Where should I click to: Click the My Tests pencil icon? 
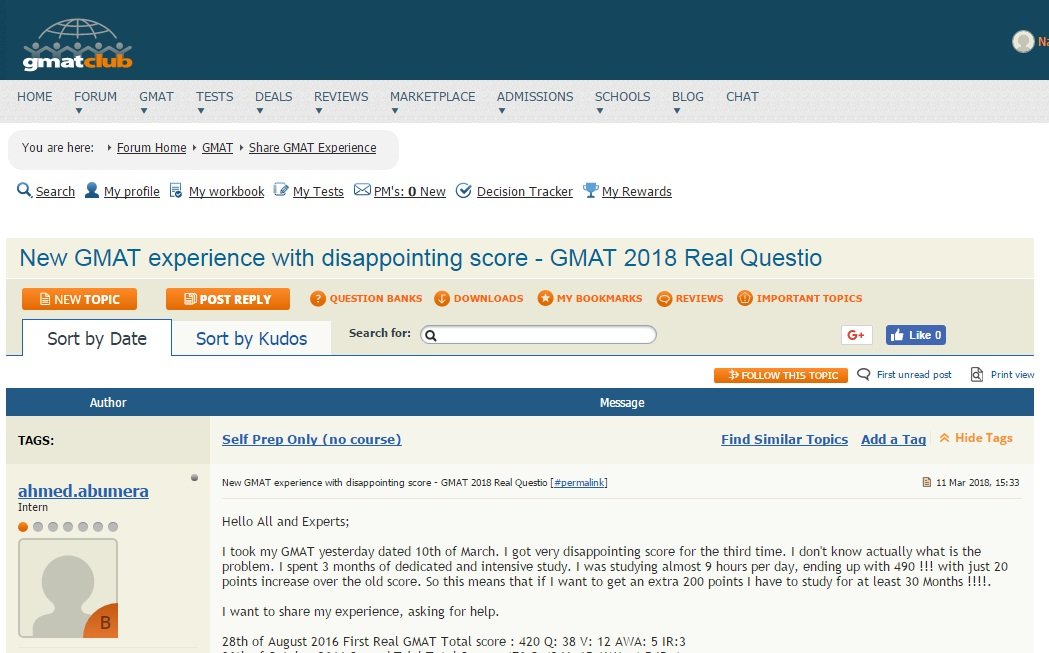(x=281, y=190)
